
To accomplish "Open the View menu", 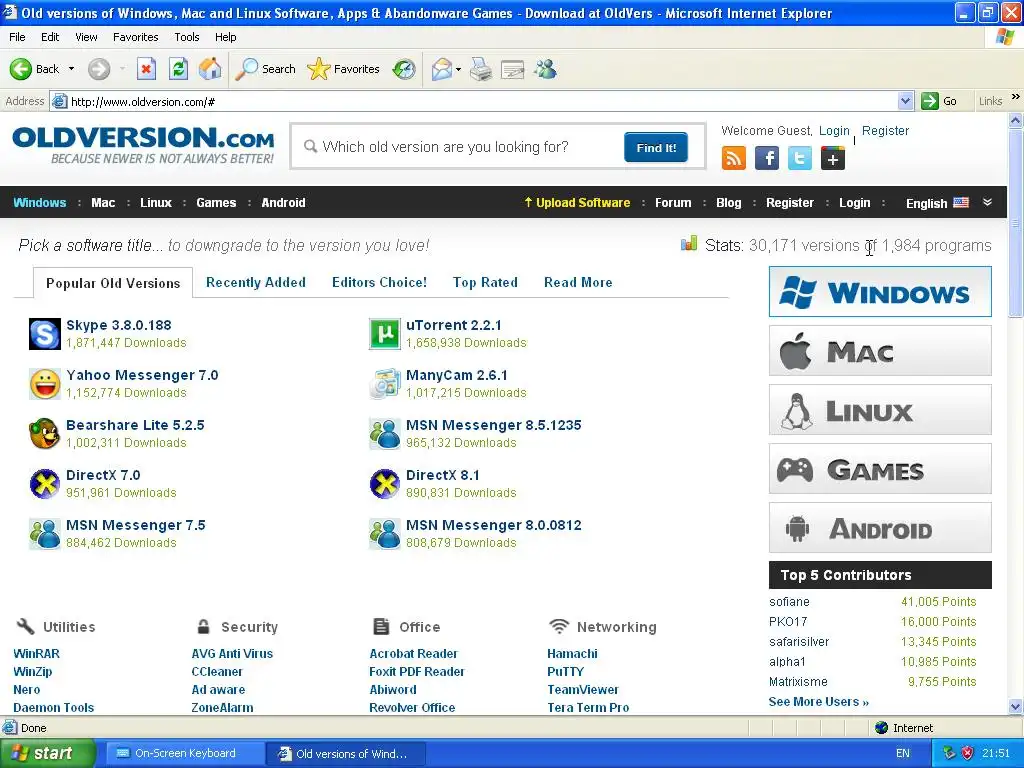I will pos(86,37).
